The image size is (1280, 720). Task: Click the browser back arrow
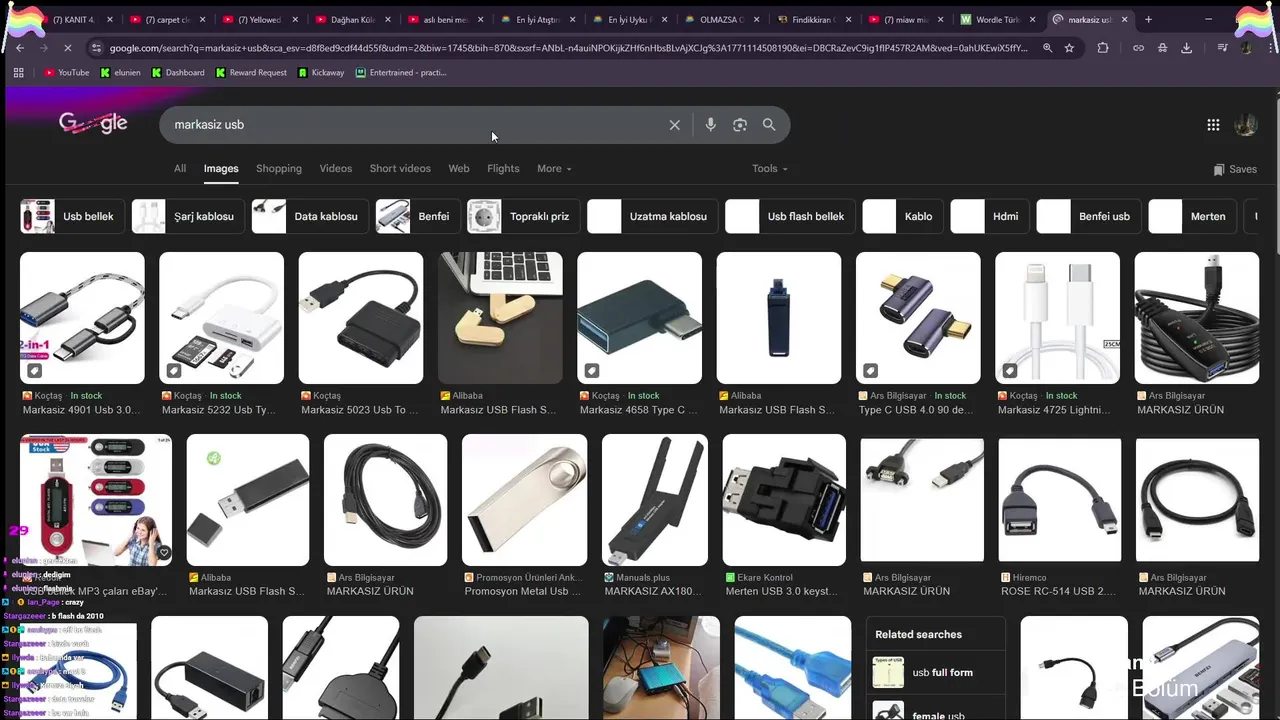19,48
